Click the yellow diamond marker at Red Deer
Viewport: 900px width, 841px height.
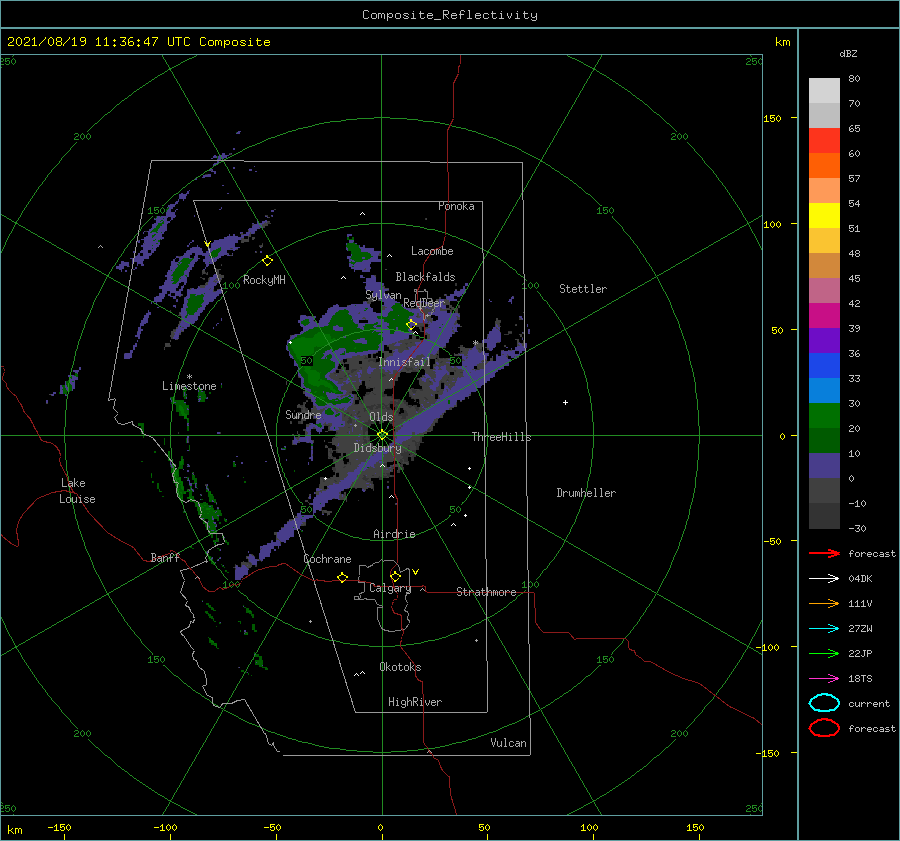[411, 325]
